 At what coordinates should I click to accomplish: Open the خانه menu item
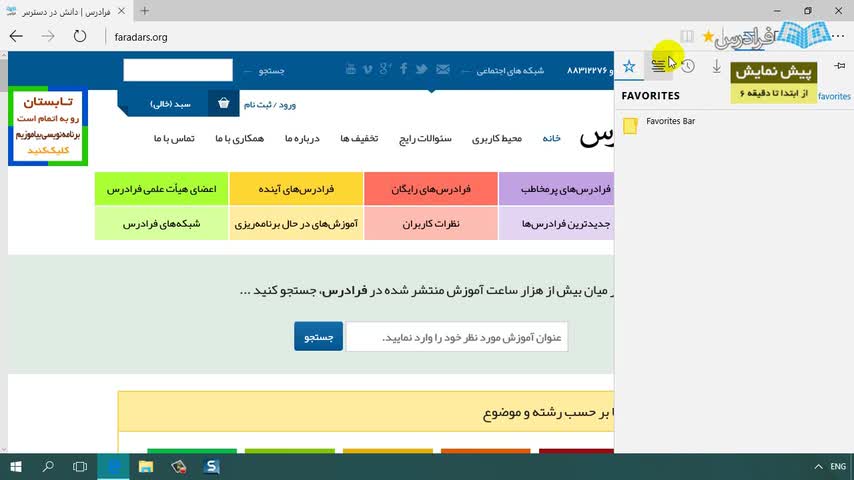[x=551, y=138]
